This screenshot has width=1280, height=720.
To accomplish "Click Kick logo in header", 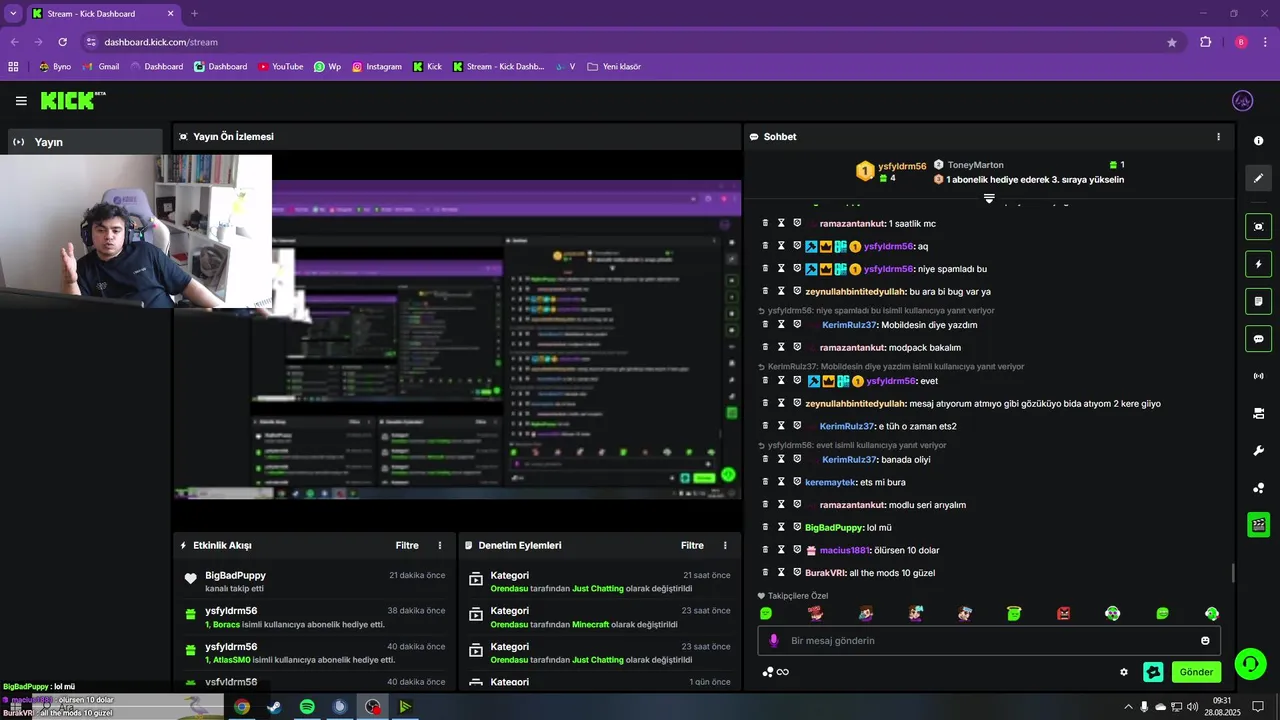I will click(x=73, y=100).
